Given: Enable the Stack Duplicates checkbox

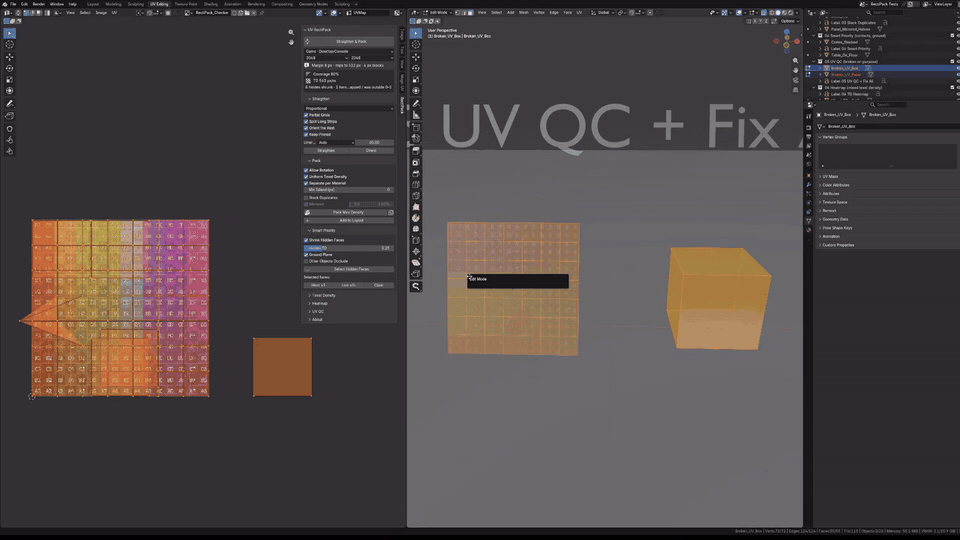Looking at the screenshot, I should coord(306,198).
